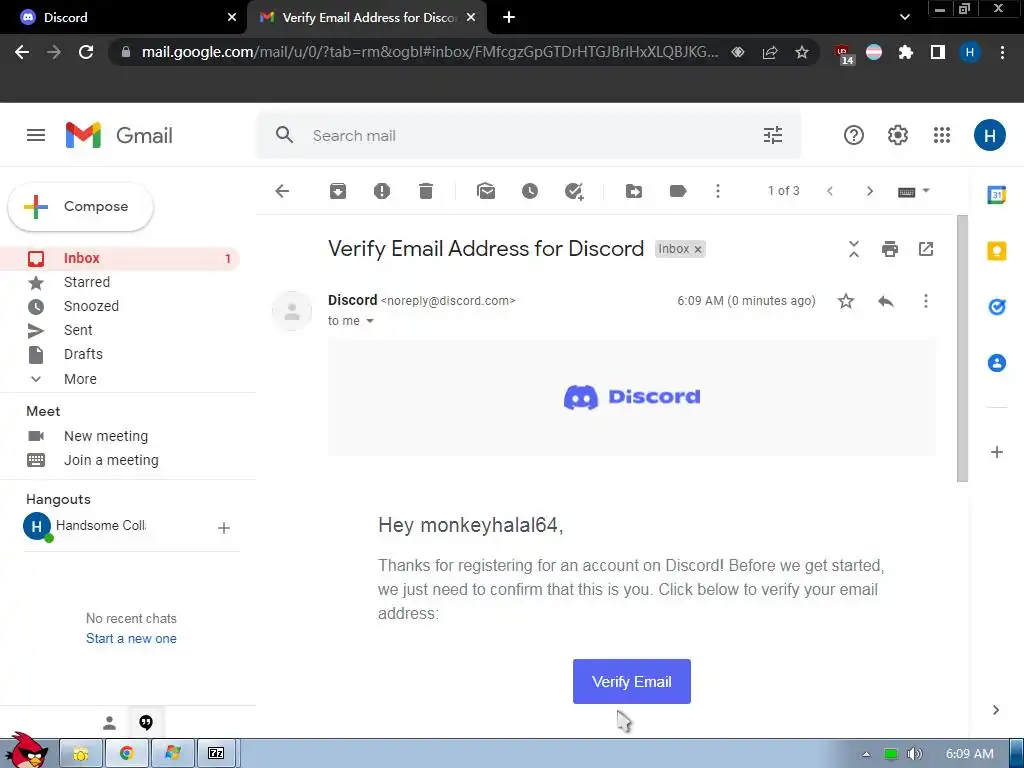Show Hangouts contacts person icon
Viewport: 1024px width, 768px height.
coord(110,723)
